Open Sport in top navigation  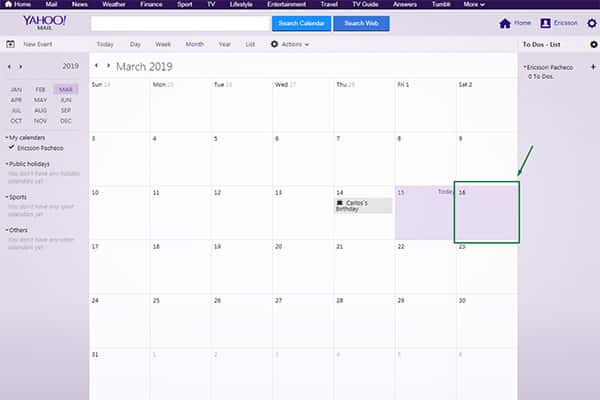pyautogui.click(x=184, y=4)
